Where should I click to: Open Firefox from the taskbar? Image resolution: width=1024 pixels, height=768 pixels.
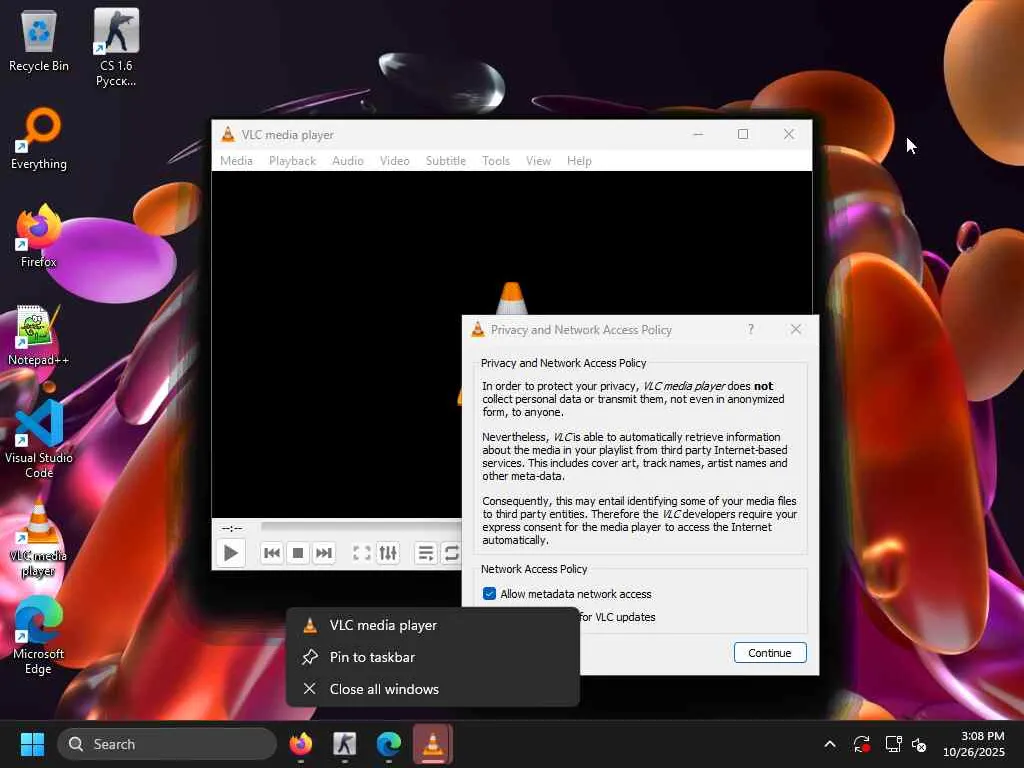(x=300, y=744)
